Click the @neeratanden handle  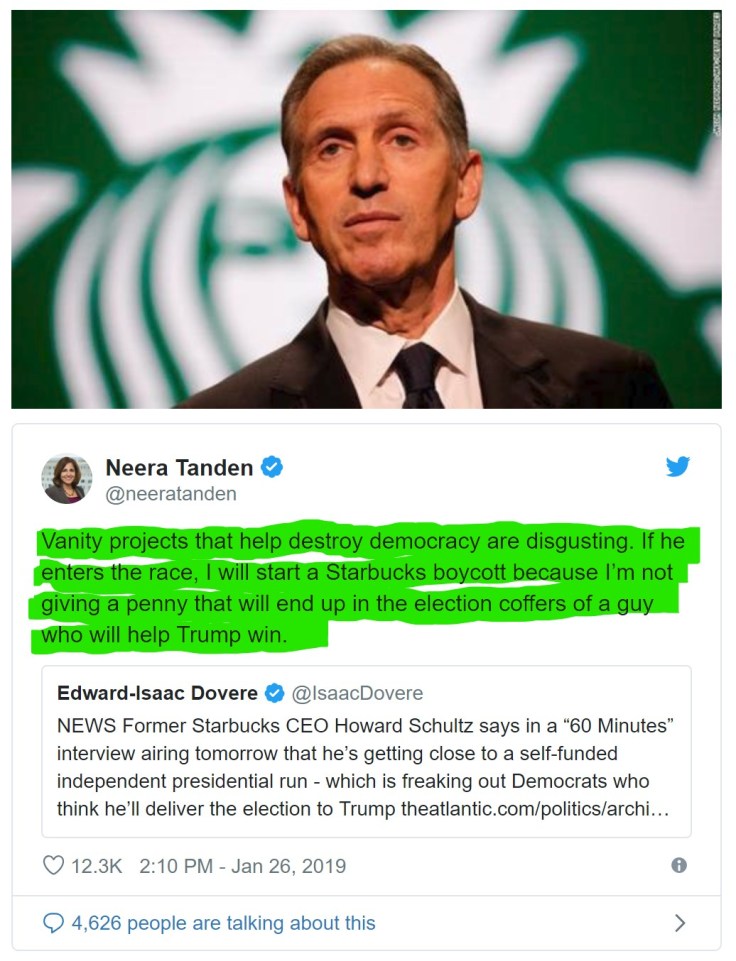pos(171,494)
